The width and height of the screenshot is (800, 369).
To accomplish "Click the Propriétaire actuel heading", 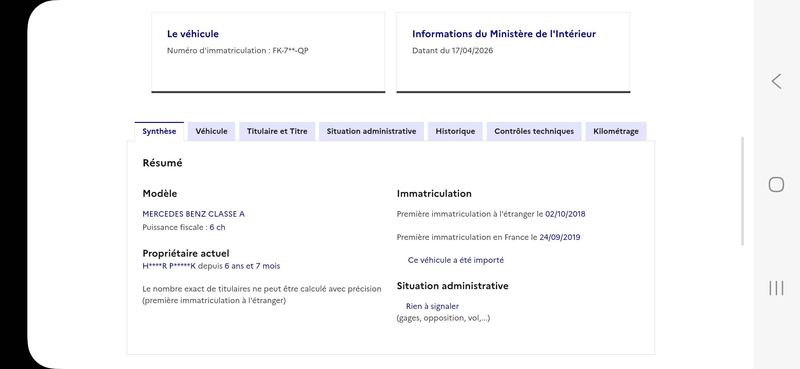I will click(186, 253).
